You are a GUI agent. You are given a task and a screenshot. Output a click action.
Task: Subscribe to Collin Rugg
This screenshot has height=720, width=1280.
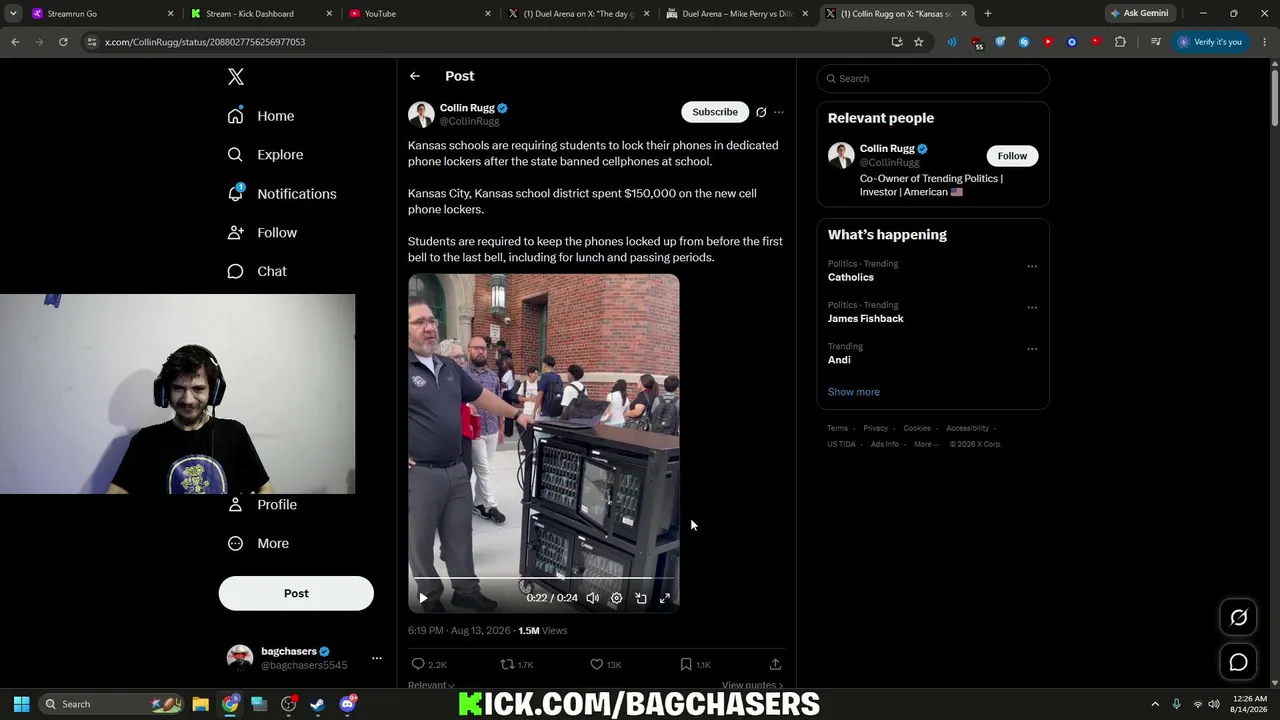click(x=715, y=112)
